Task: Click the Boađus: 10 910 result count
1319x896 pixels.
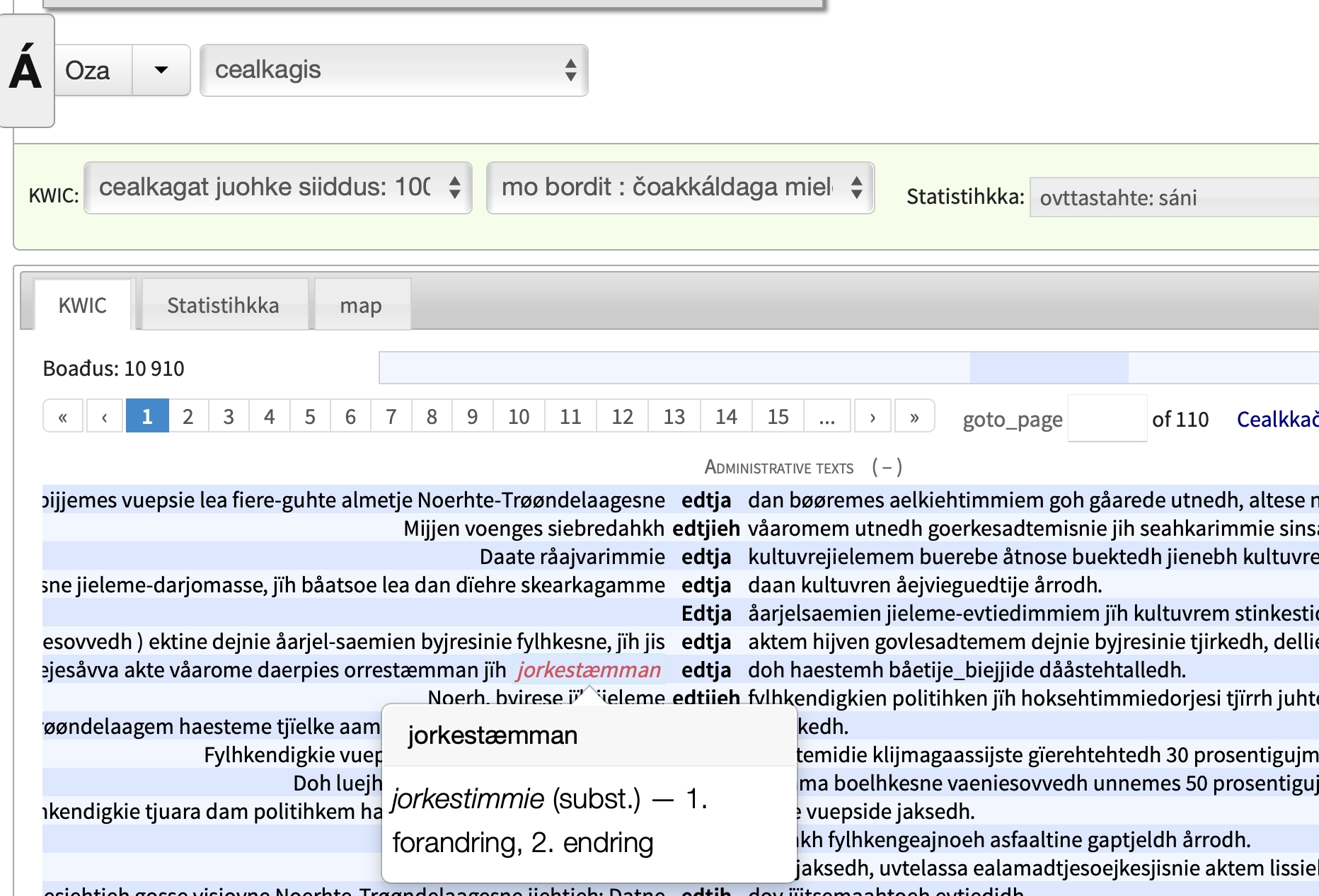Action: [x=114, y=368]
